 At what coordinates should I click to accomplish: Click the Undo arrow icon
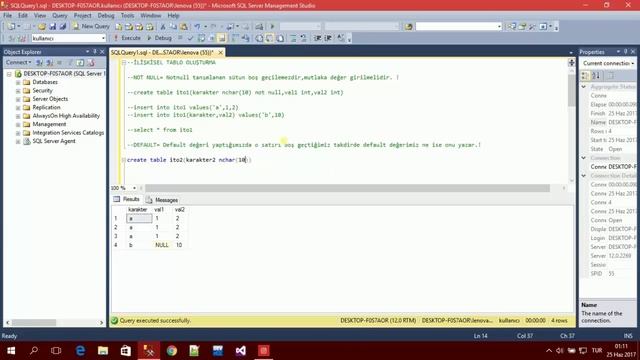pos(198,27)
